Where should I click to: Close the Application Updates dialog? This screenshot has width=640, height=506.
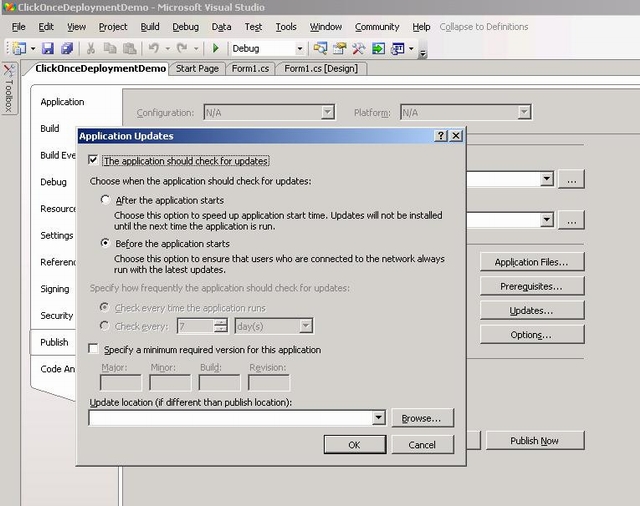tap(456, 135)
